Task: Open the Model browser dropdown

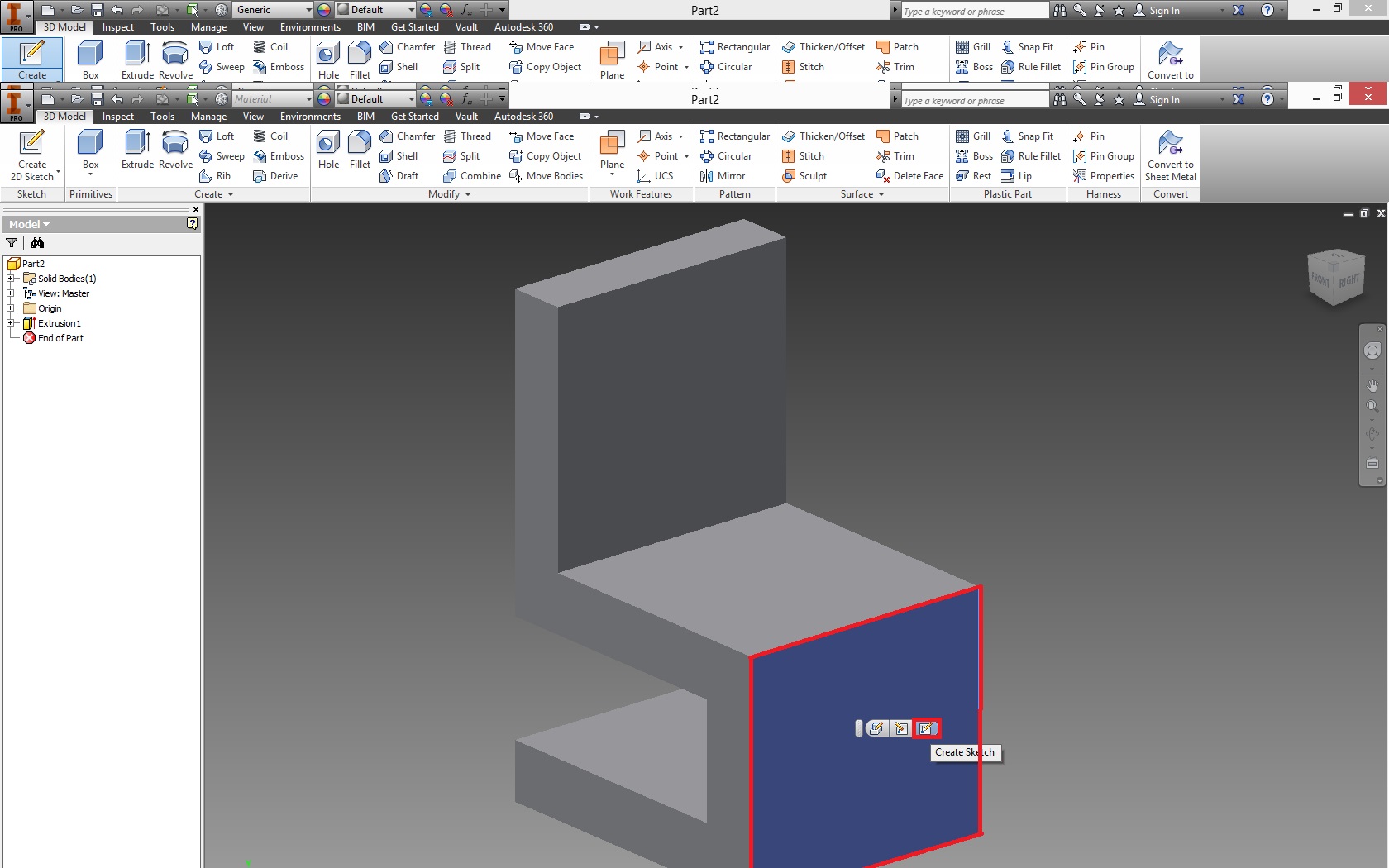Action: [29, 224]
